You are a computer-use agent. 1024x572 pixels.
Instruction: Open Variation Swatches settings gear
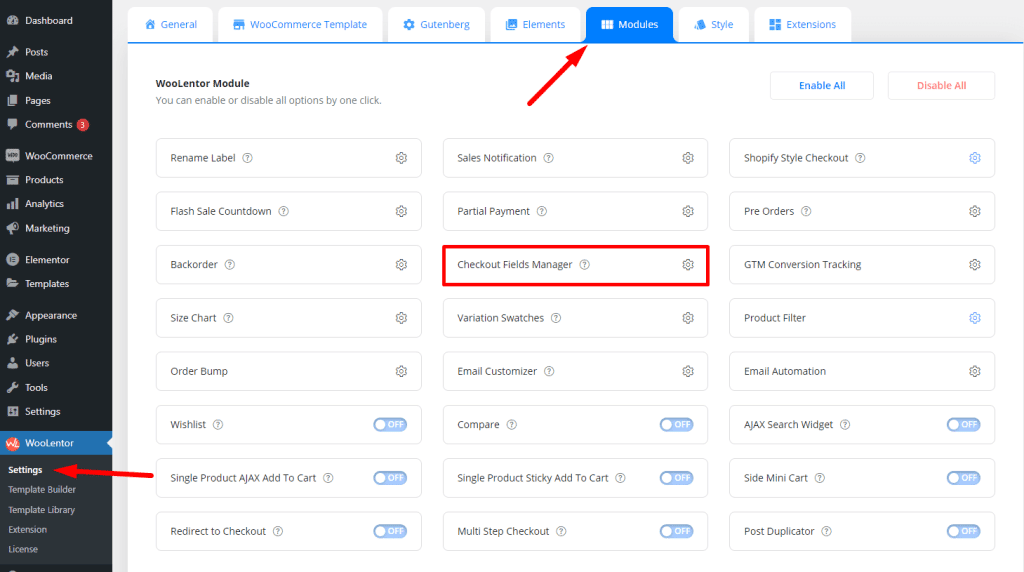click(688, 318)
